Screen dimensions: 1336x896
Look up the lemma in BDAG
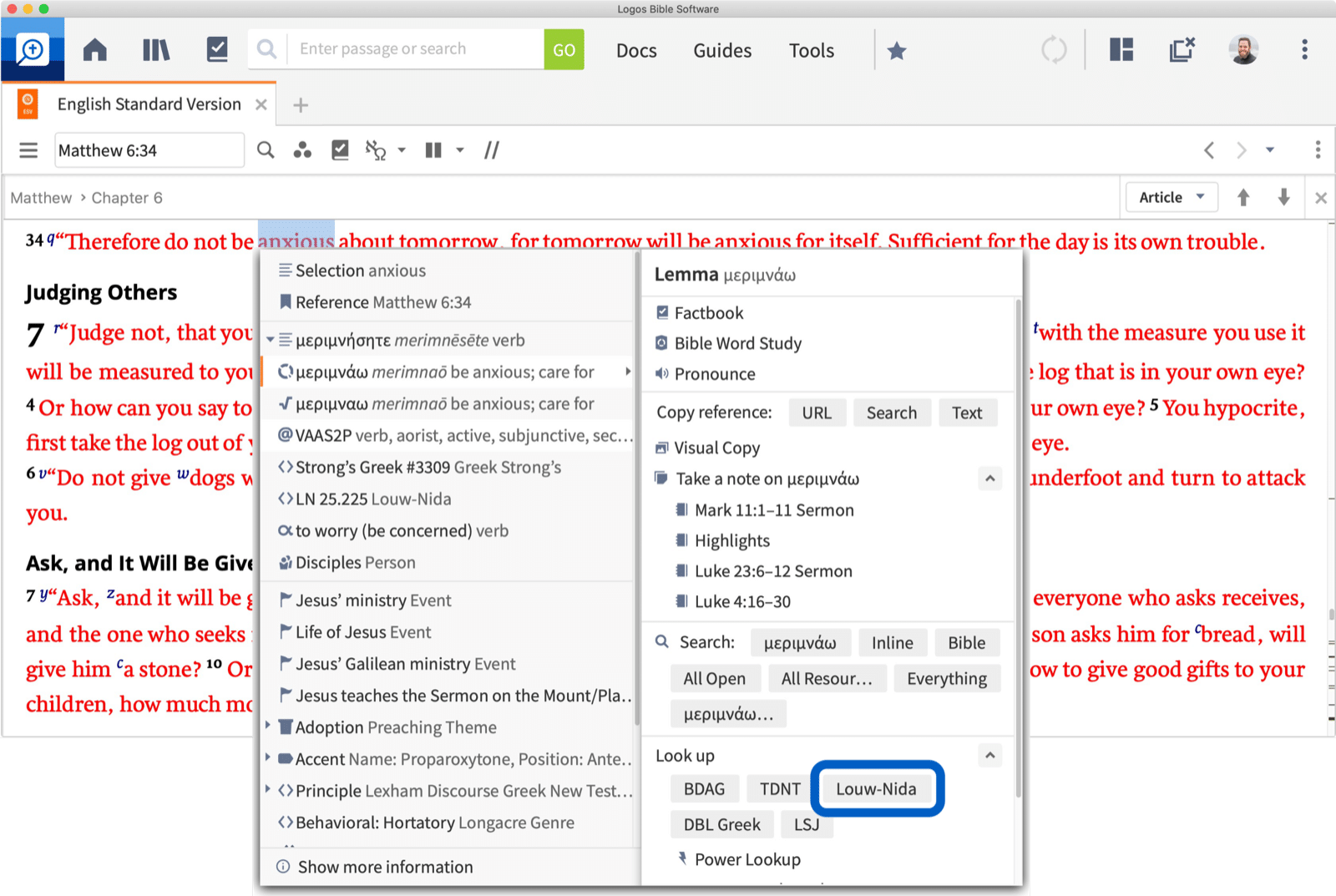pos(704,789)
